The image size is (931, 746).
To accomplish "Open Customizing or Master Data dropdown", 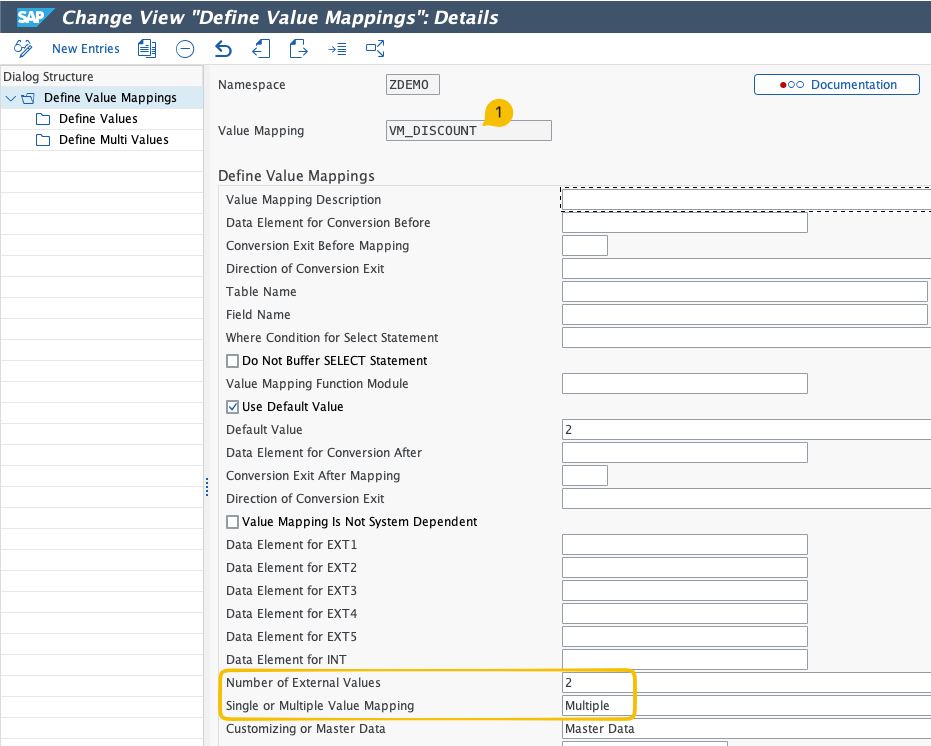I will click(x=746, y=729).
